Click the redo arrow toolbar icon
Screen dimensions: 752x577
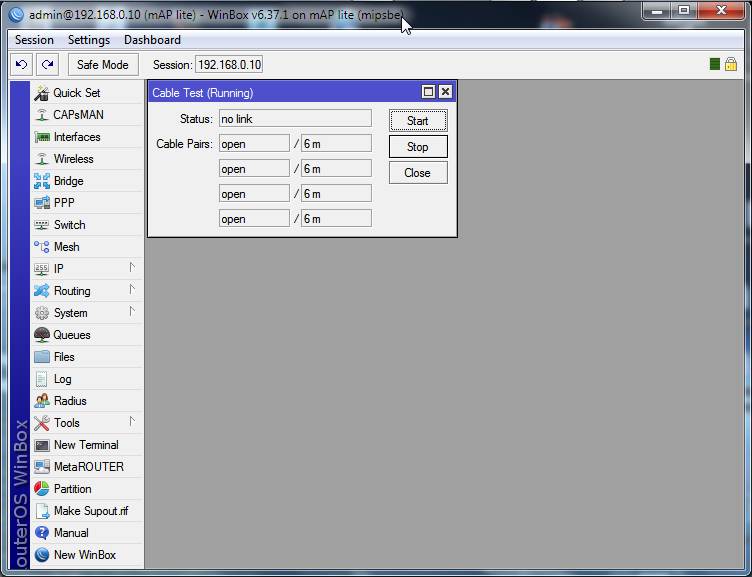[47, 64]
